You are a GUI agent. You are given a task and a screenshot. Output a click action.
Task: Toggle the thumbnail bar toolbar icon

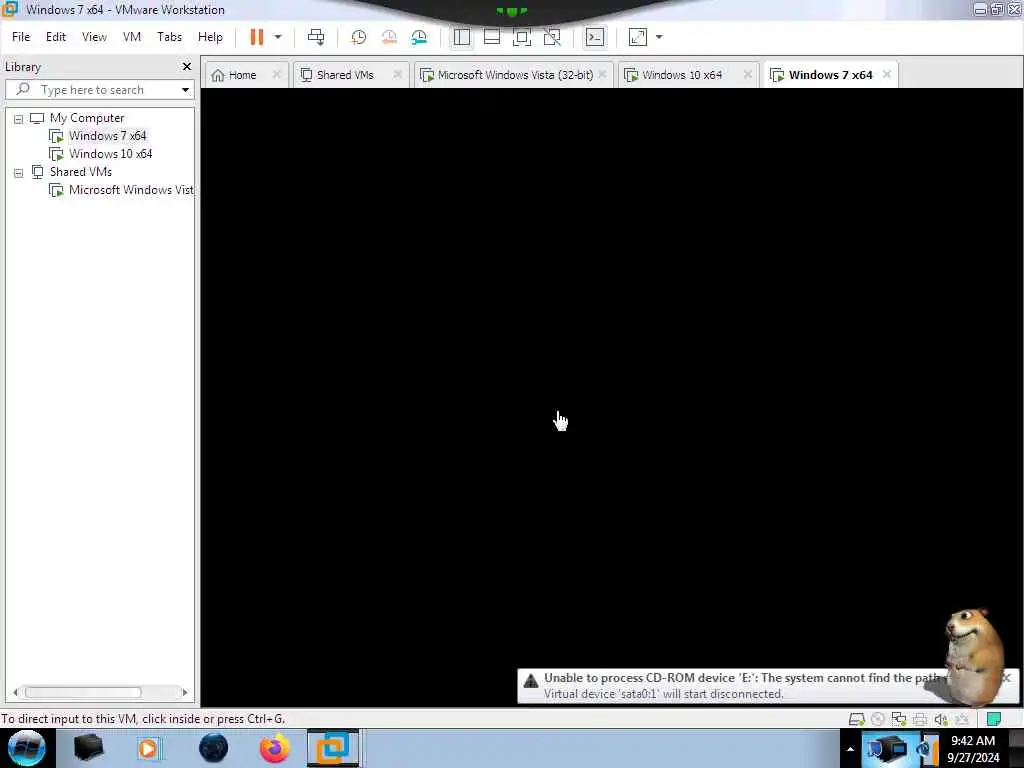pyautogui.click(x=492, y=37)
